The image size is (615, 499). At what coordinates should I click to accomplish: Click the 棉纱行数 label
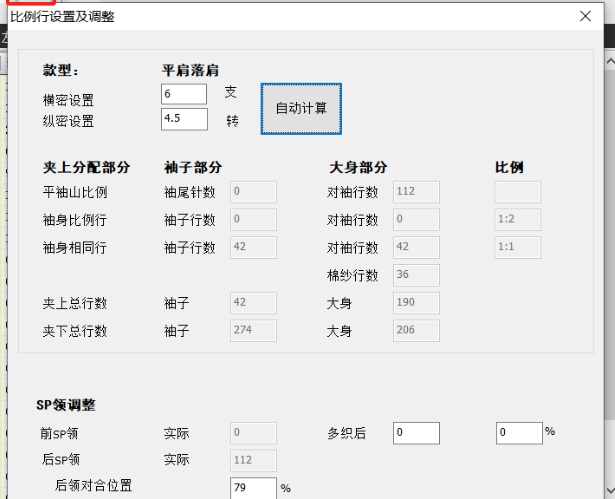click(353, 275)
